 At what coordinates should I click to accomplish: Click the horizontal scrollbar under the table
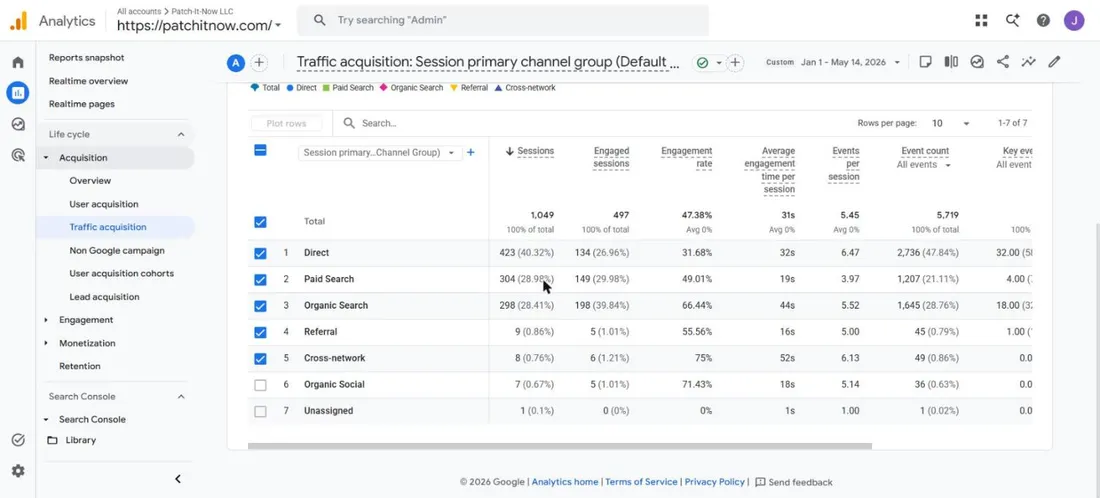(x=560, y=446)
